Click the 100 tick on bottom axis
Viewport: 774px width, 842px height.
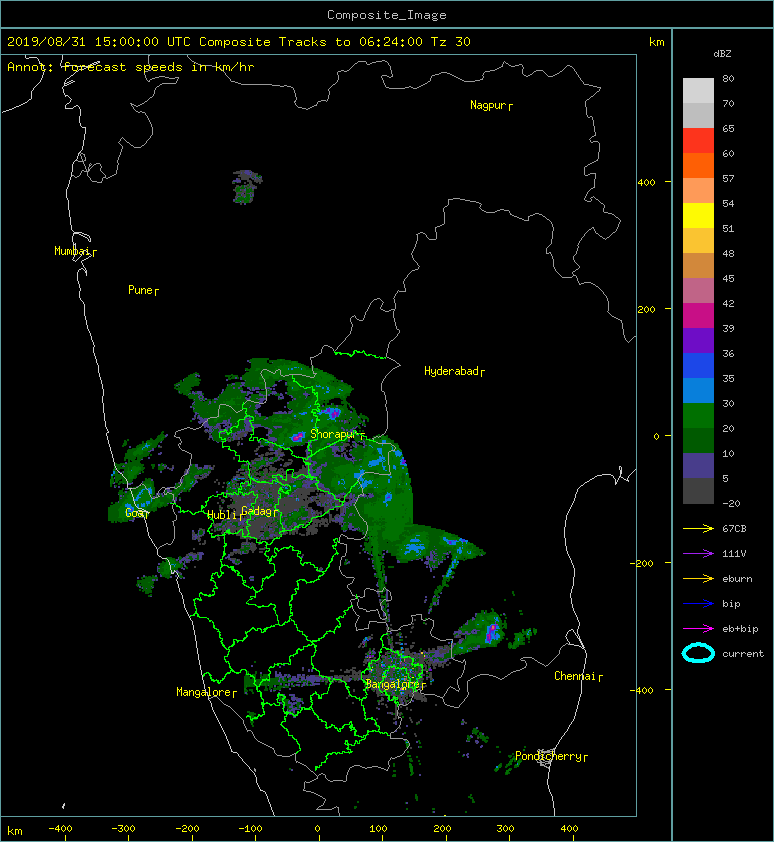(378, 829)
